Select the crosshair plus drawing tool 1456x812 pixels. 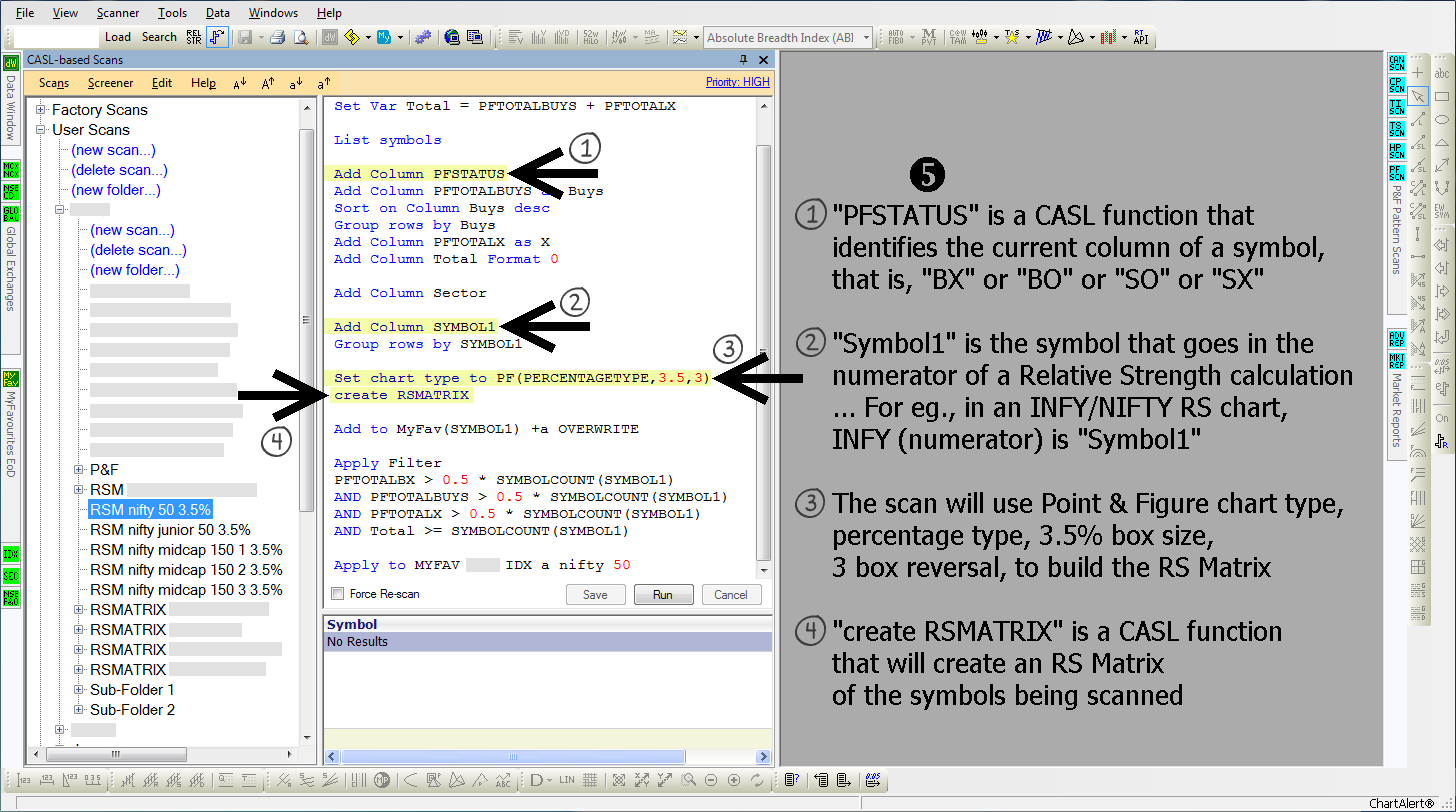pyautogui.click(x=1418, y=73)
